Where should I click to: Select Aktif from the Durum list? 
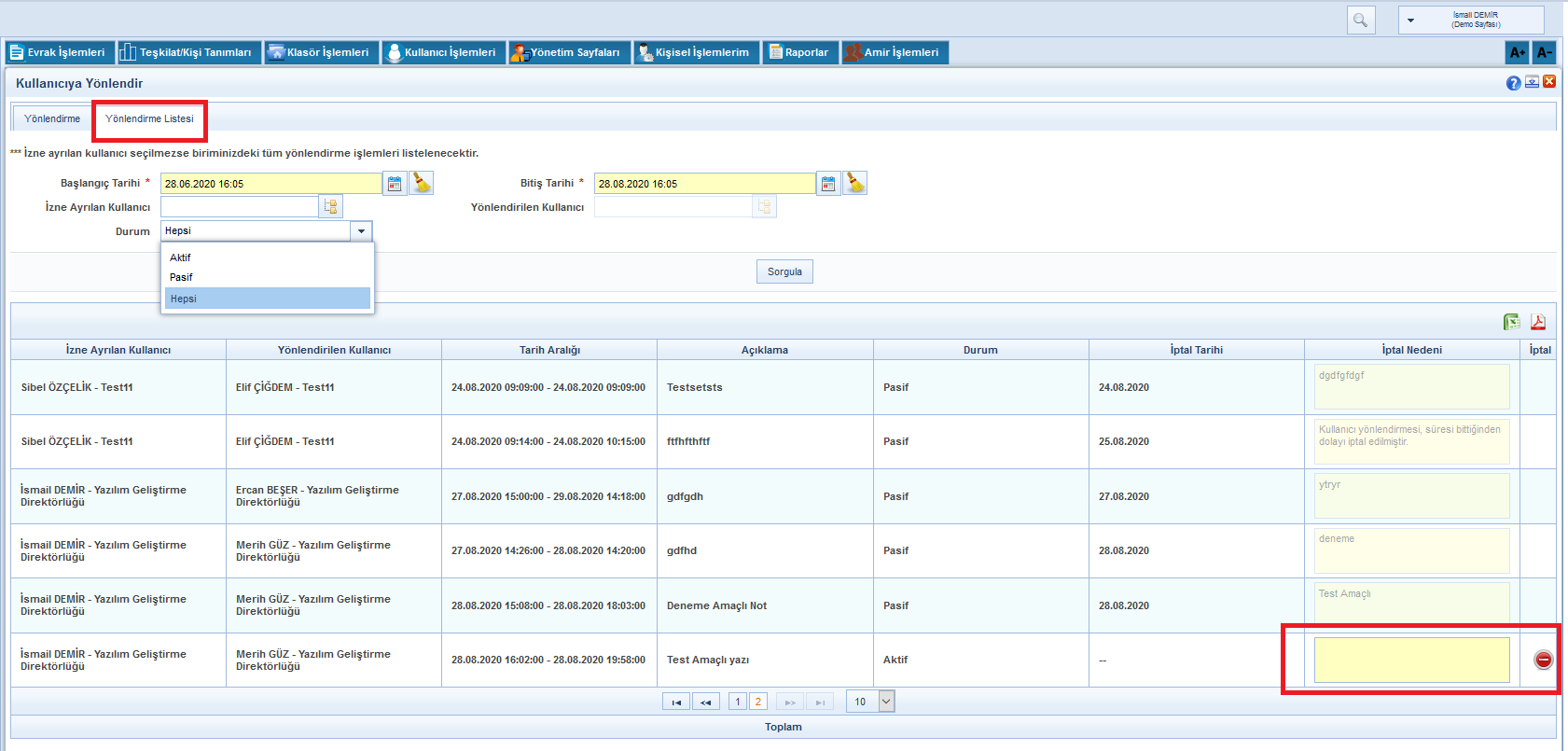coord(181,257)
